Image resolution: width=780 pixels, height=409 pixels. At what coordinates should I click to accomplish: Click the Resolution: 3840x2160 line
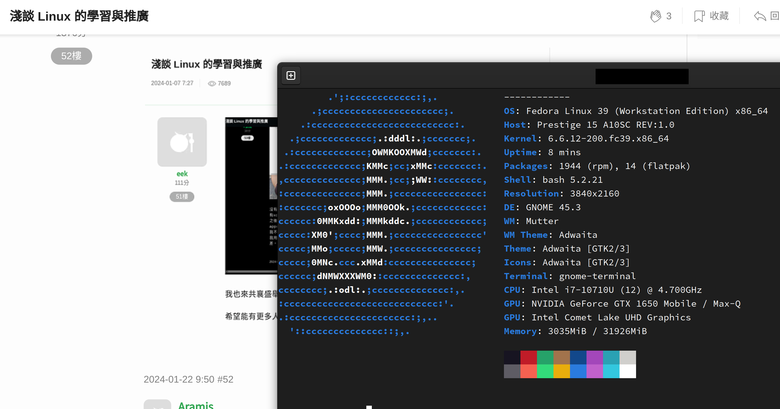[x=562, y=194]
